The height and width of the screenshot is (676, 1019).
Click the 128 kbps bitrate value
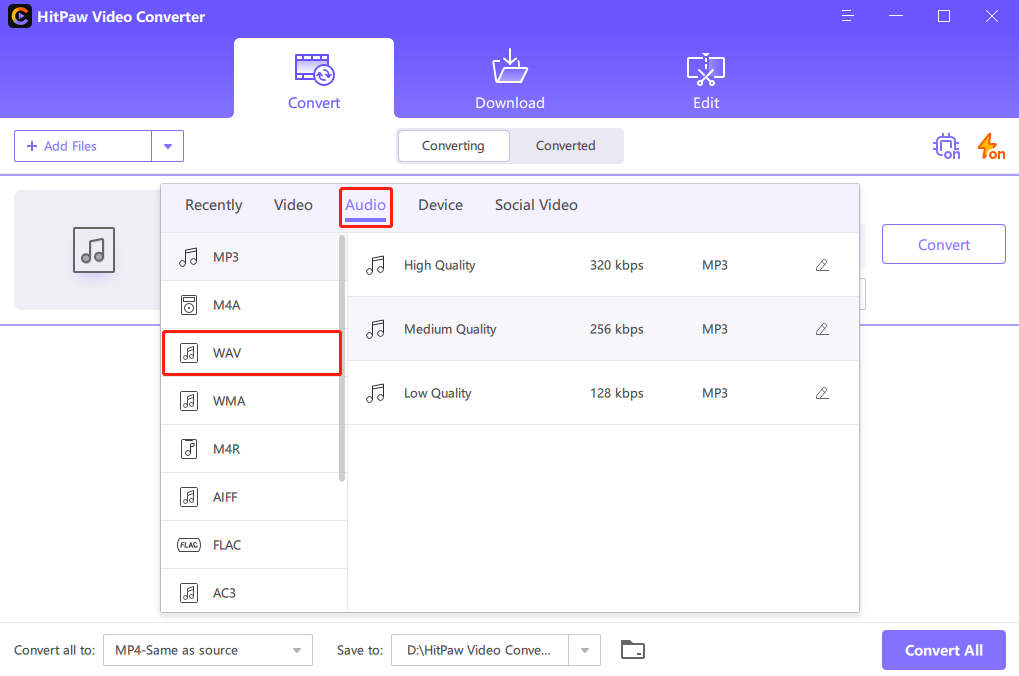(617, 393)
